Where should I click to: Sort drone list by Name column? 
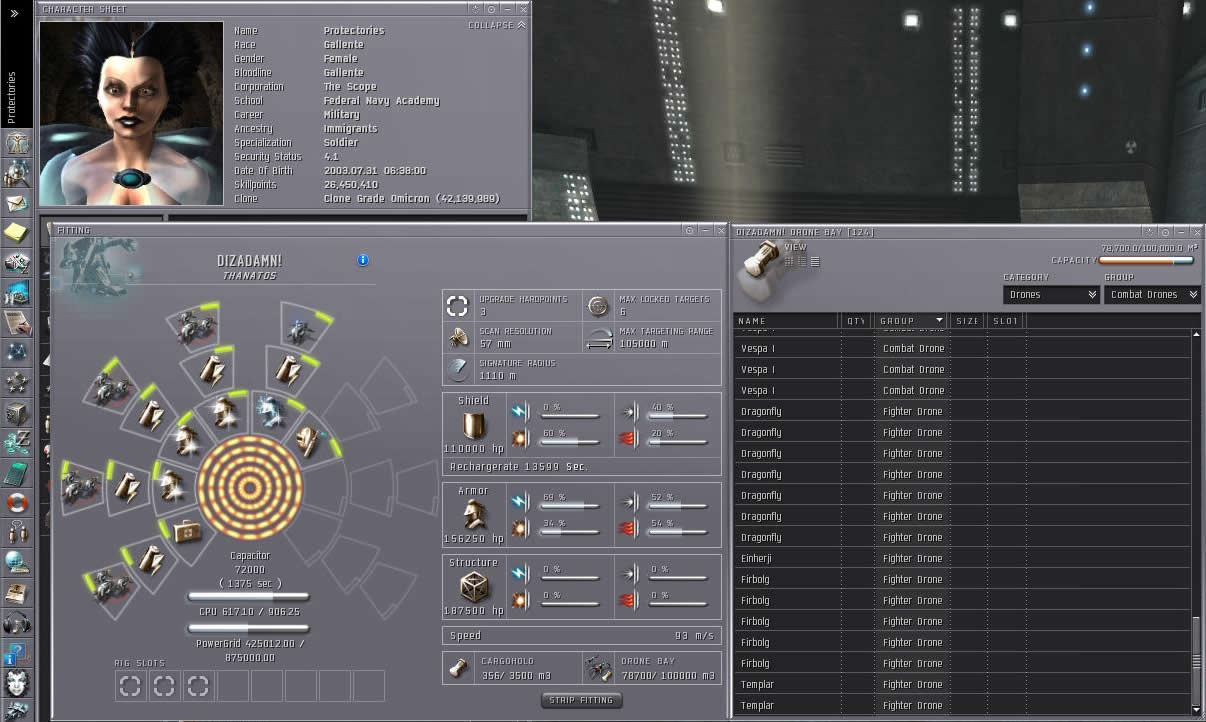tap(786, 321)
